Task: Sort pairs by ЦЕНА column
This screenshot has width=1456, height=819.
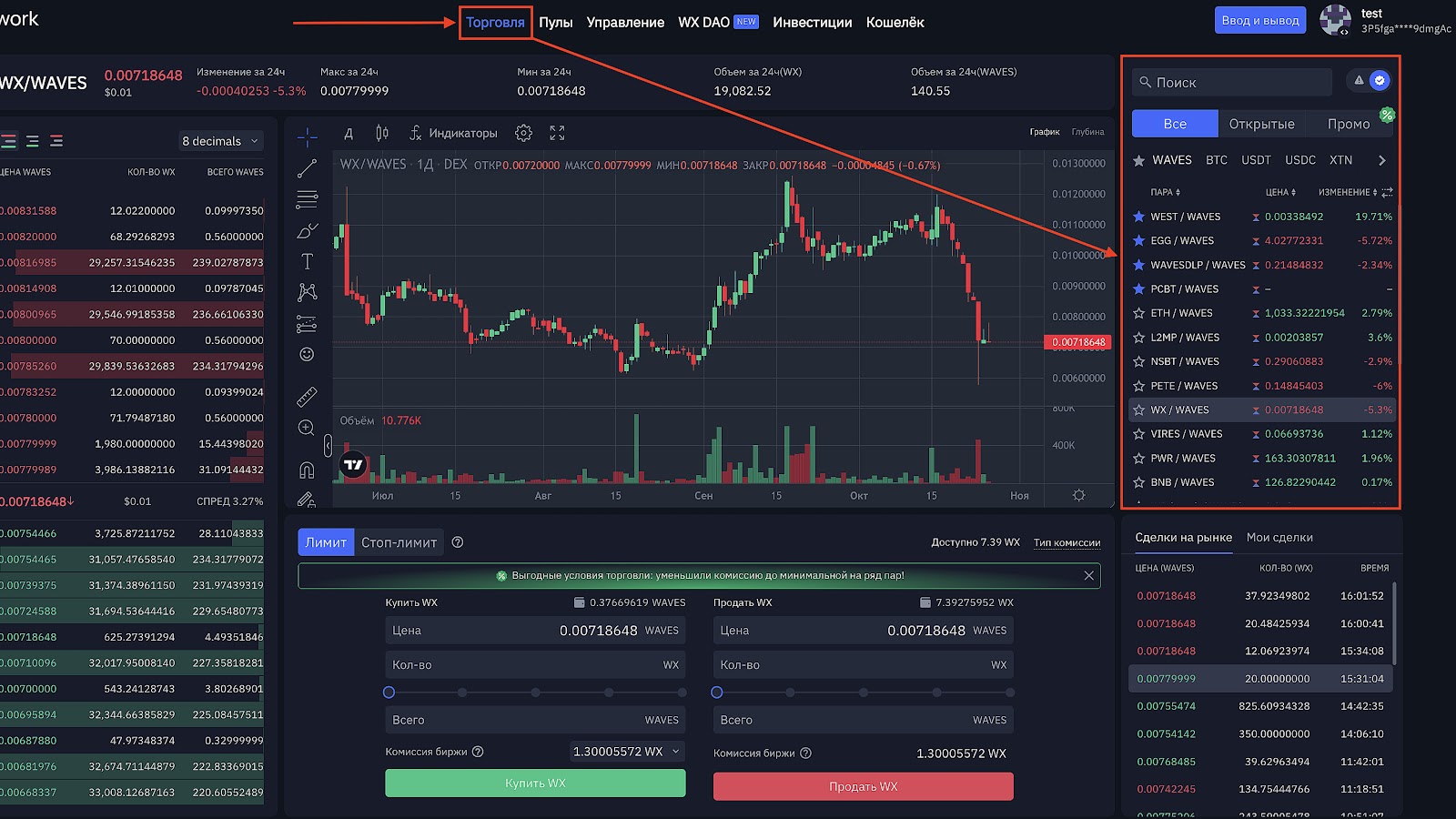Action: click(x=1280, y=192)
